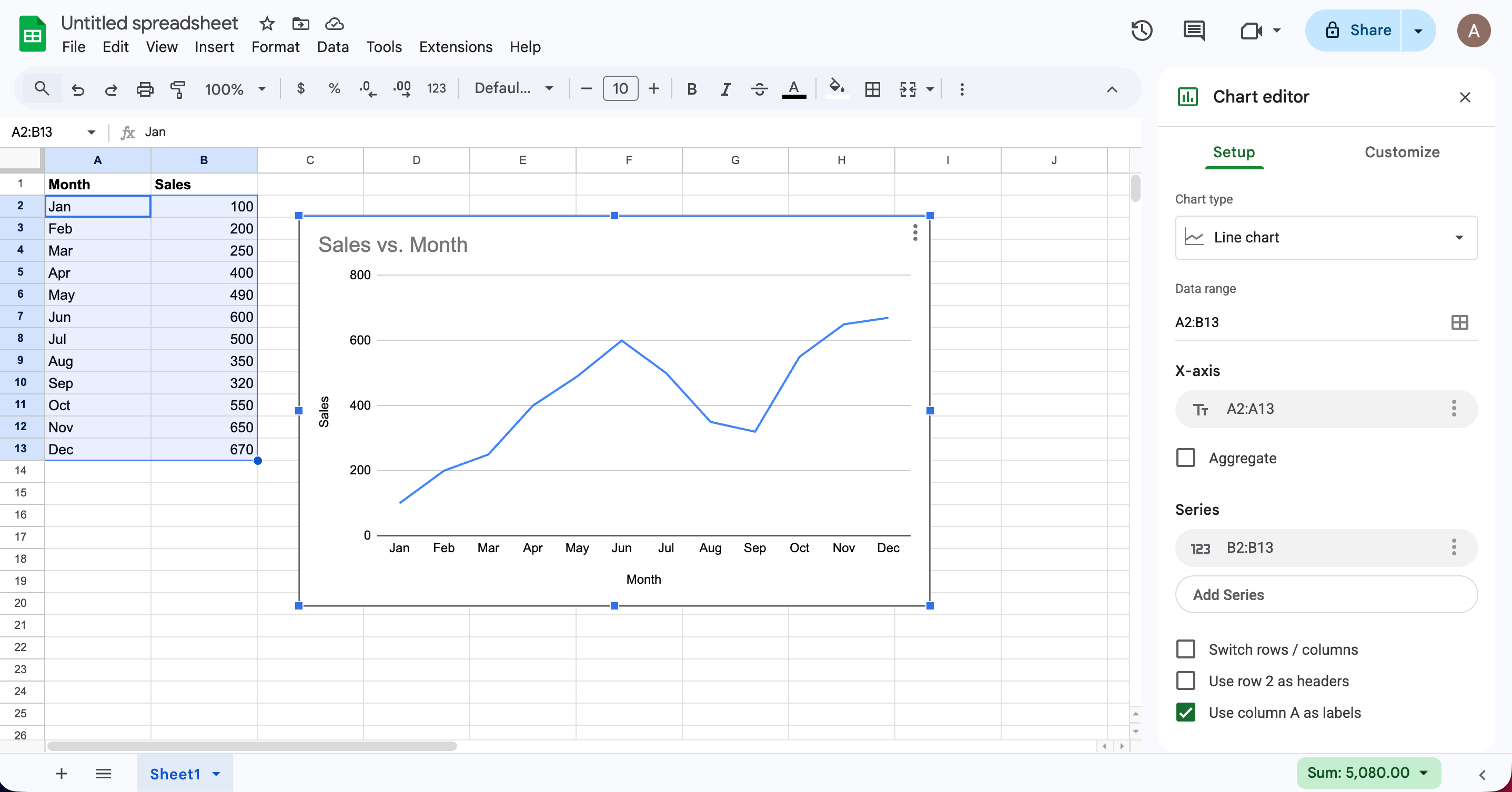Image resolution: width=1512 pixels, height=792 pixels.
Task: Open the Insert menu
Action: tap(214, 47)
